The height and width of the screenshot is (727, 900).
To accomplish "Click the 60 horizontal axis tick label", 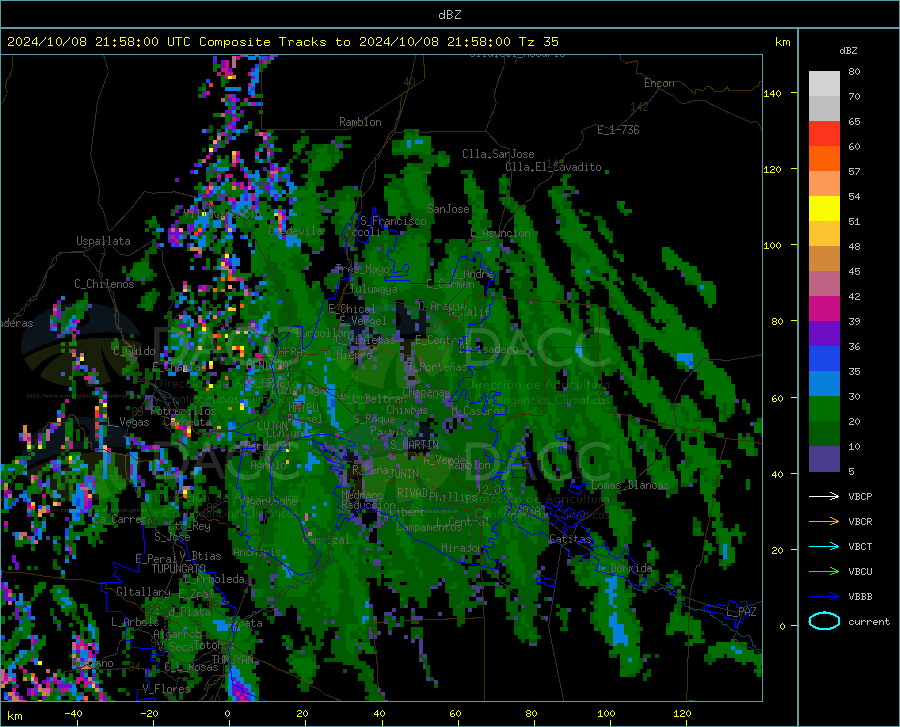I will click(x=455, y=713).
